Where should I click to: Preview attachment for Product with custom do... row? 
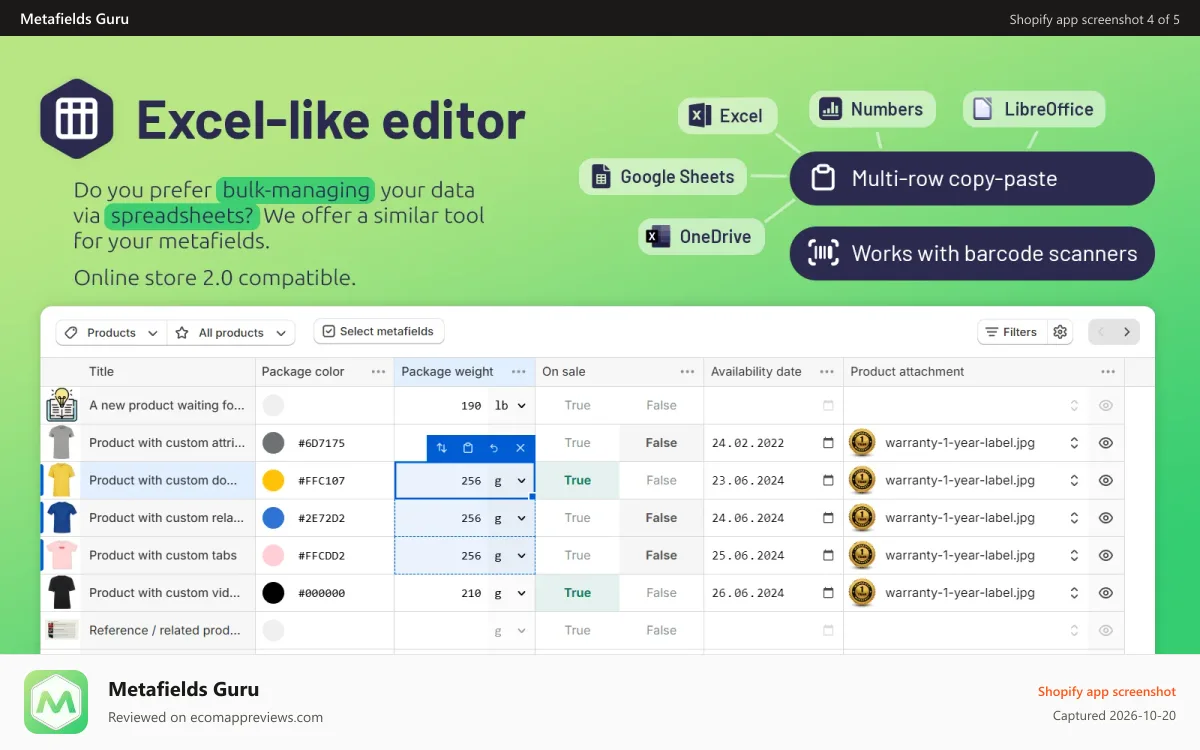click(x=1106, y=480)
